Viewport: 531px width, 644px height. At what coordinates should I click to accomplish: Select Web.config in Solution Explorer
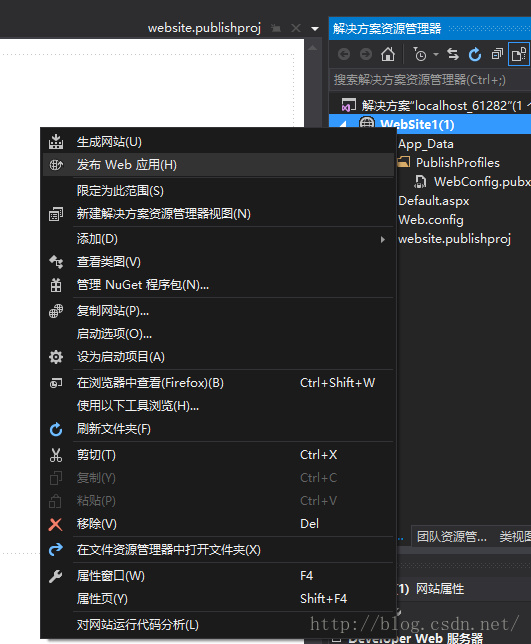[x=431, y=220]
